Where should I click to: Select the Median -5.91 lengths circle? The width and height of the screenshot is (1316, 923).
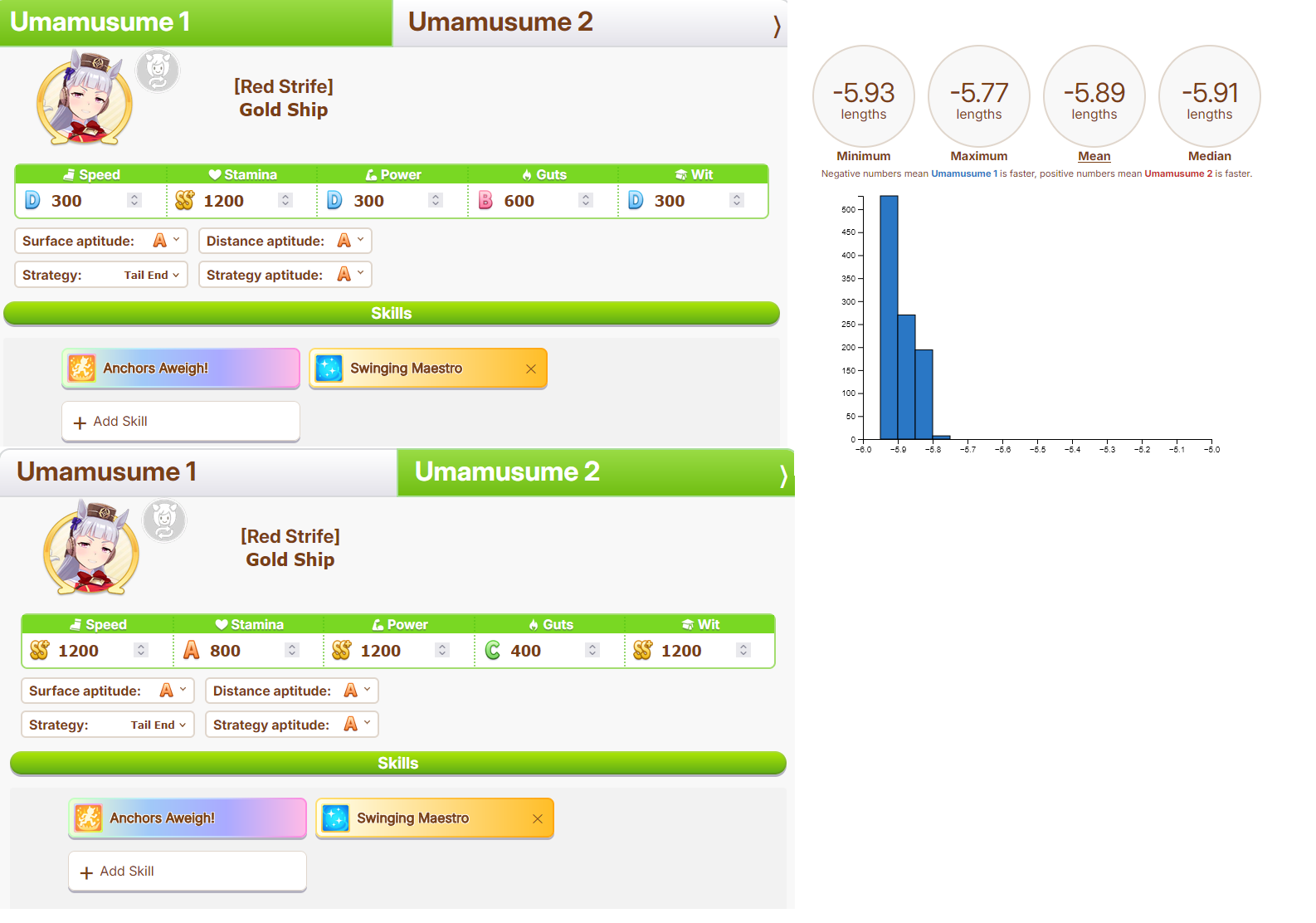1210,96
